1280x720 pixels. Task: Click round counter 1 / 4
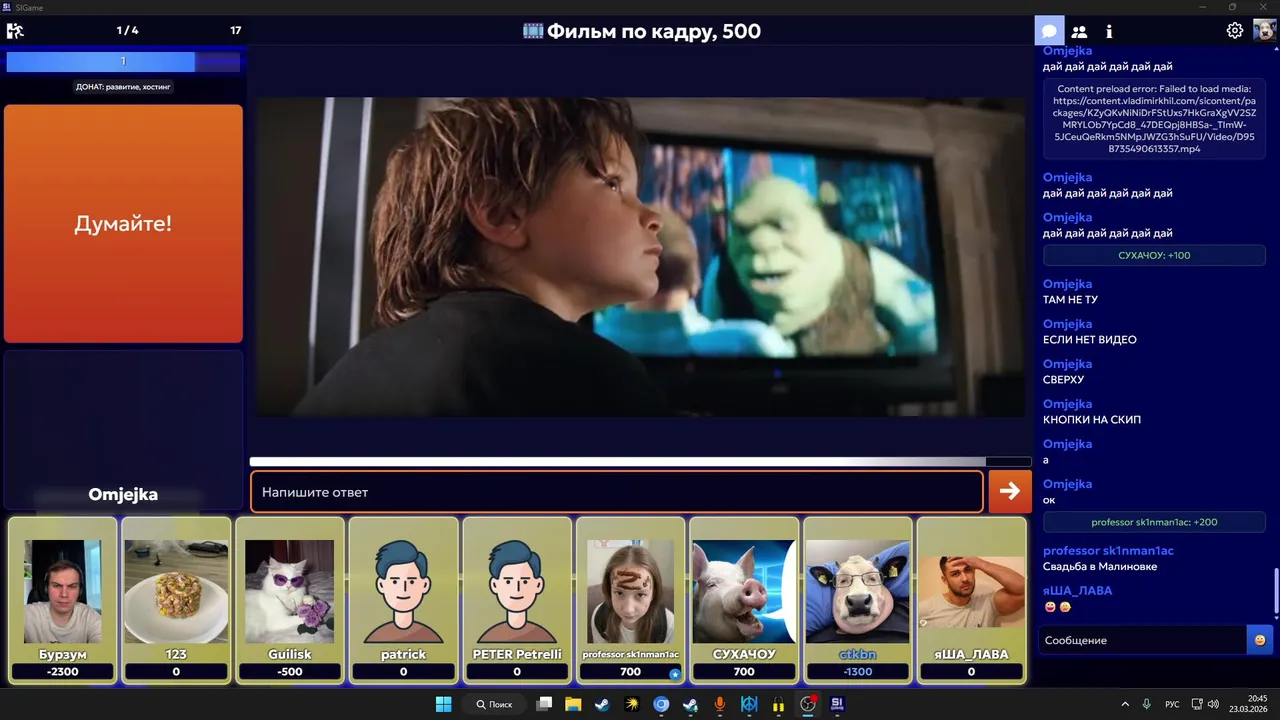click(127, 31)
